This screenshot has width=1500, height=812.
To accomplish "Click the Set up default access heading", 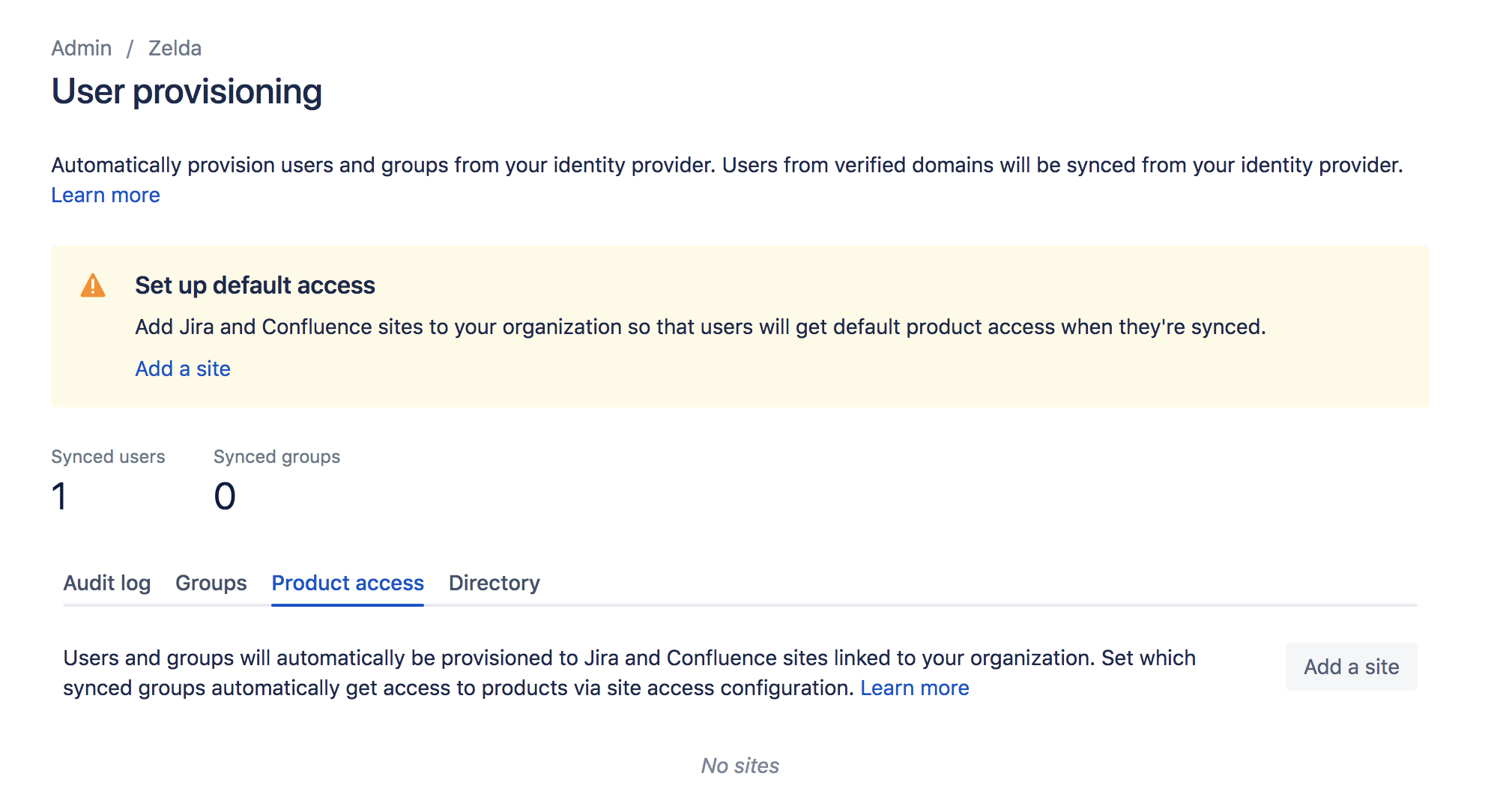I will (255, 285).
